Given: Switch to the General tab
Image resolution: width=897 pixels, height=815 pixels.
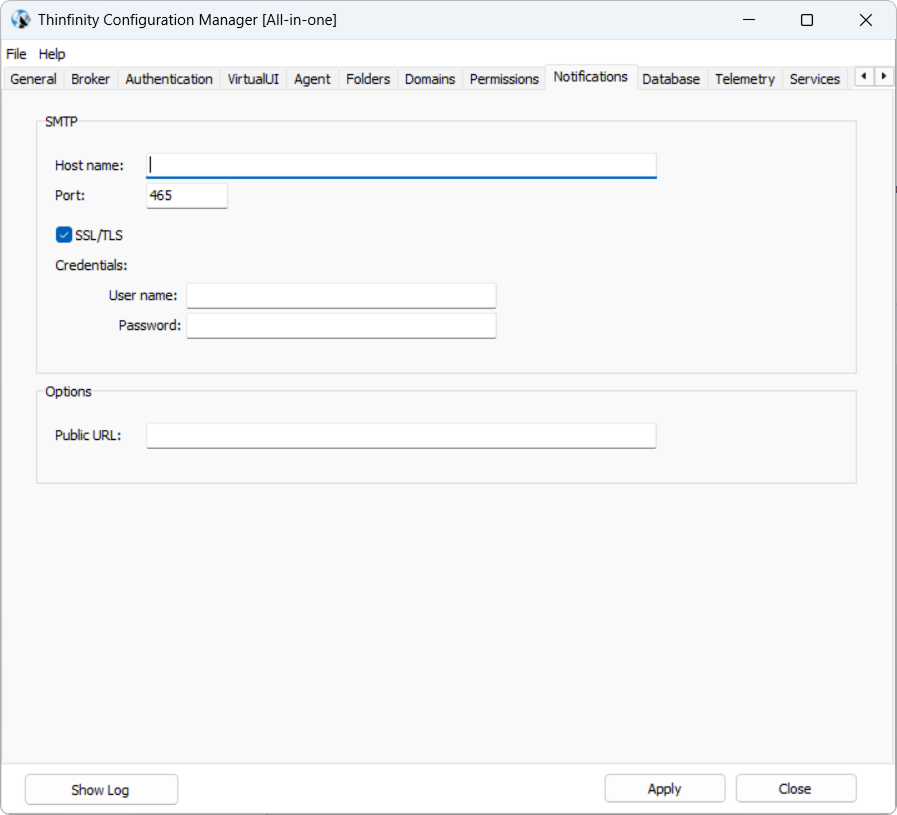Looking at the screenshot, I should pyautogui.click(x=33, y=79).
